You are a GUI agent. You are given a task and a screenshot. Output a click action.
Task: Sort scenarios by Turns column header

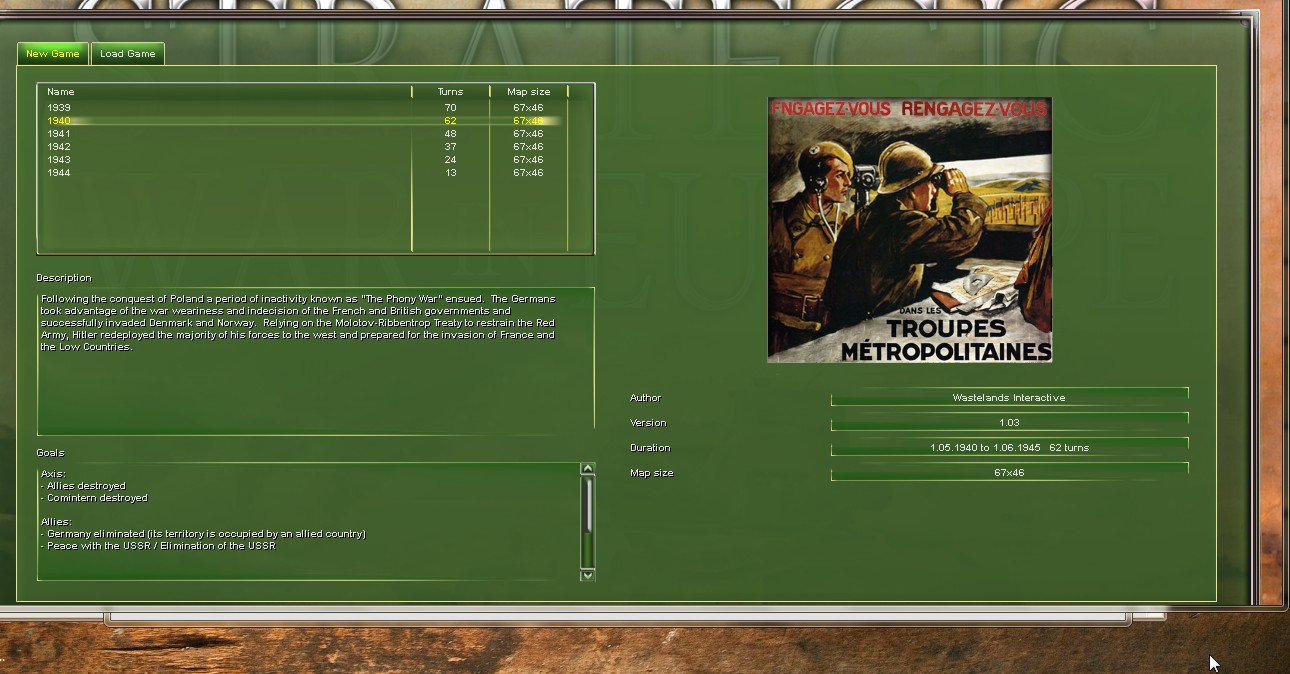[451, 91]
